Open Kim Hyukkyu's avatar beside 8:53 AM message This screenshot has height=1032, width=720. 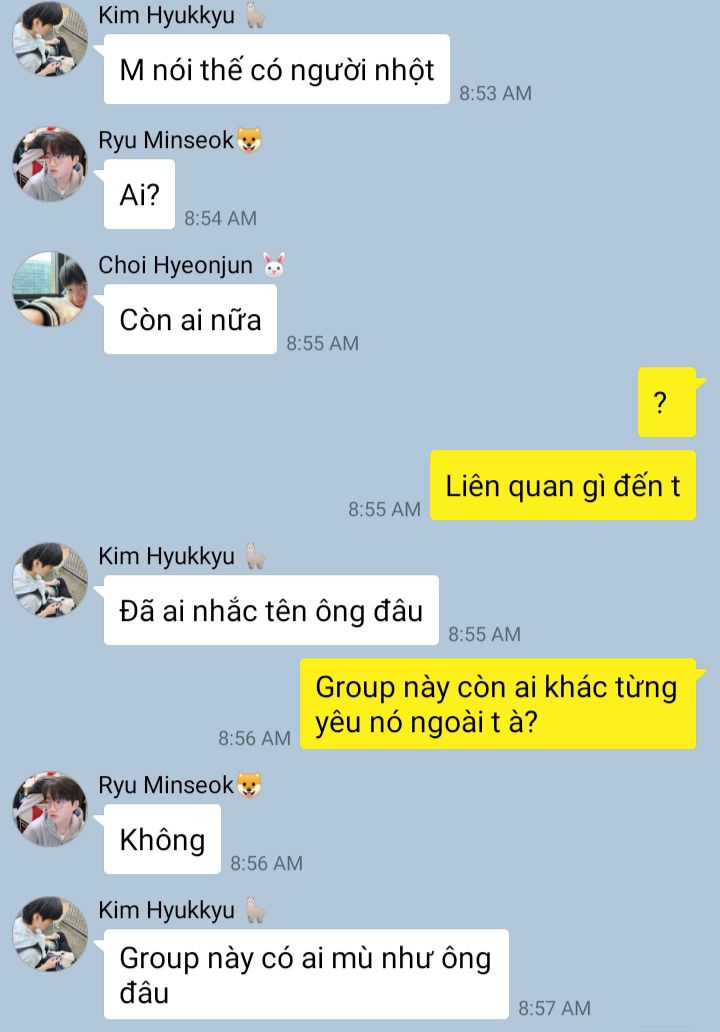pos(50,39)
